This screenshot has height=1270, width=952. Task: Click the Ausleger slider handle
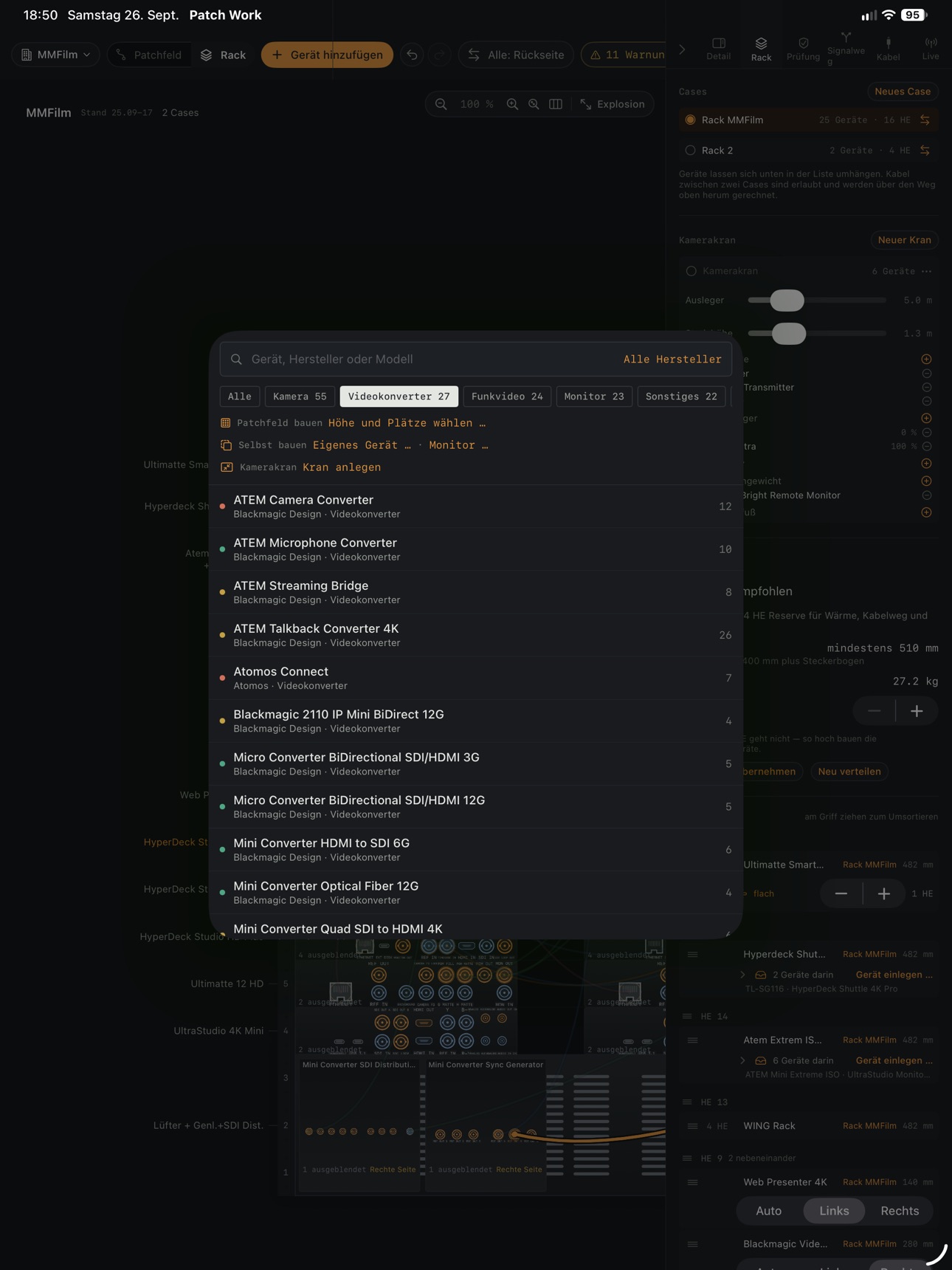(787, 301)
